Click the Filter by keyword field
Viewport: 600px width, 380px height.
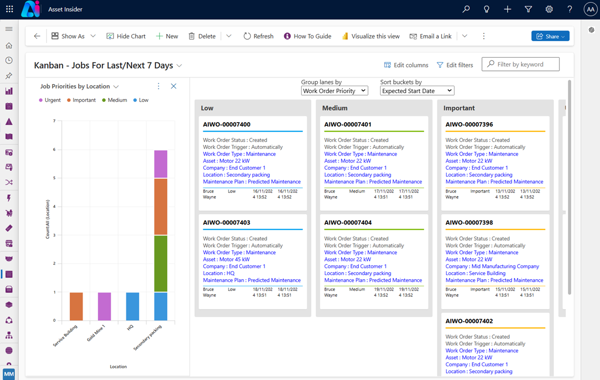[x=520, y=64]
